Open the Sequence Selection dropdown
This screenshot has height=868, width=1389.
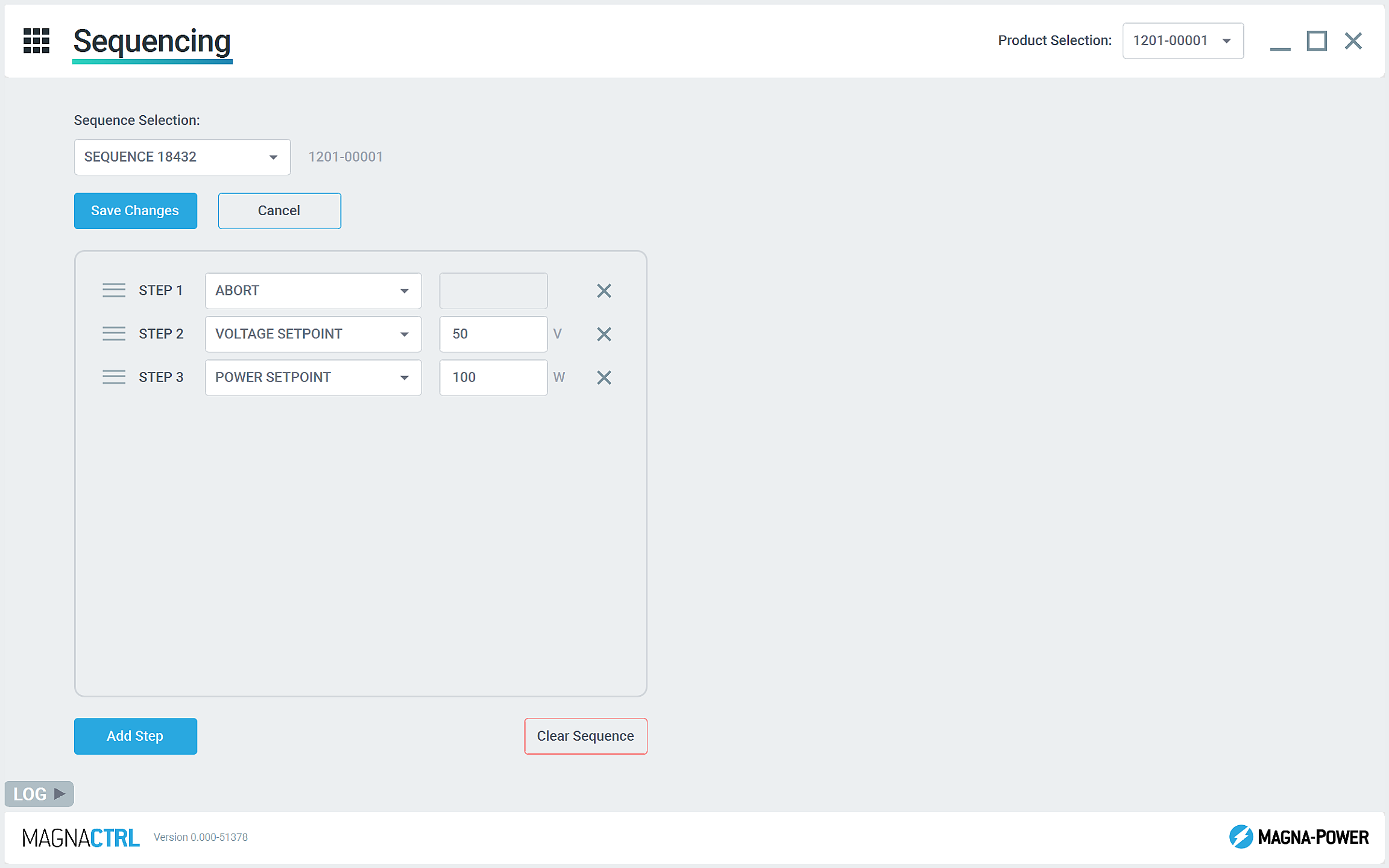click(182, 157)
